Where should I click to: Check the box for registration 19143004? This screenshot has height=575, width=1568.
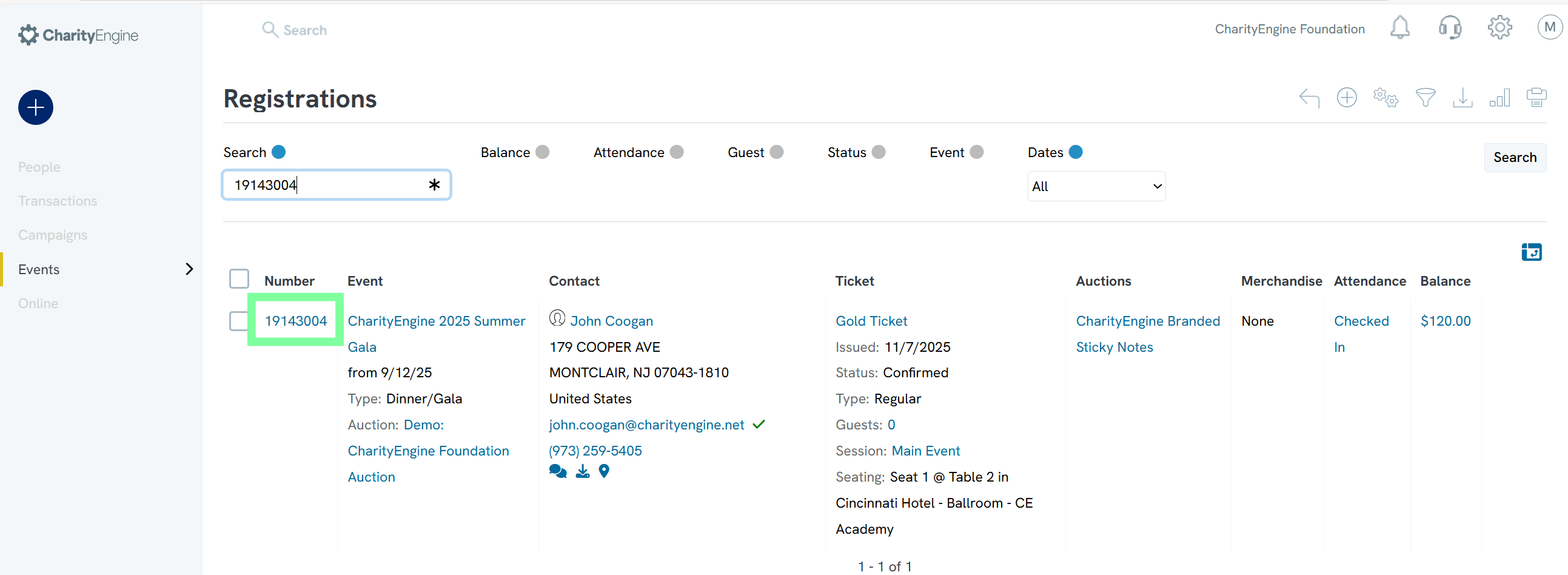tap(240, 321)
